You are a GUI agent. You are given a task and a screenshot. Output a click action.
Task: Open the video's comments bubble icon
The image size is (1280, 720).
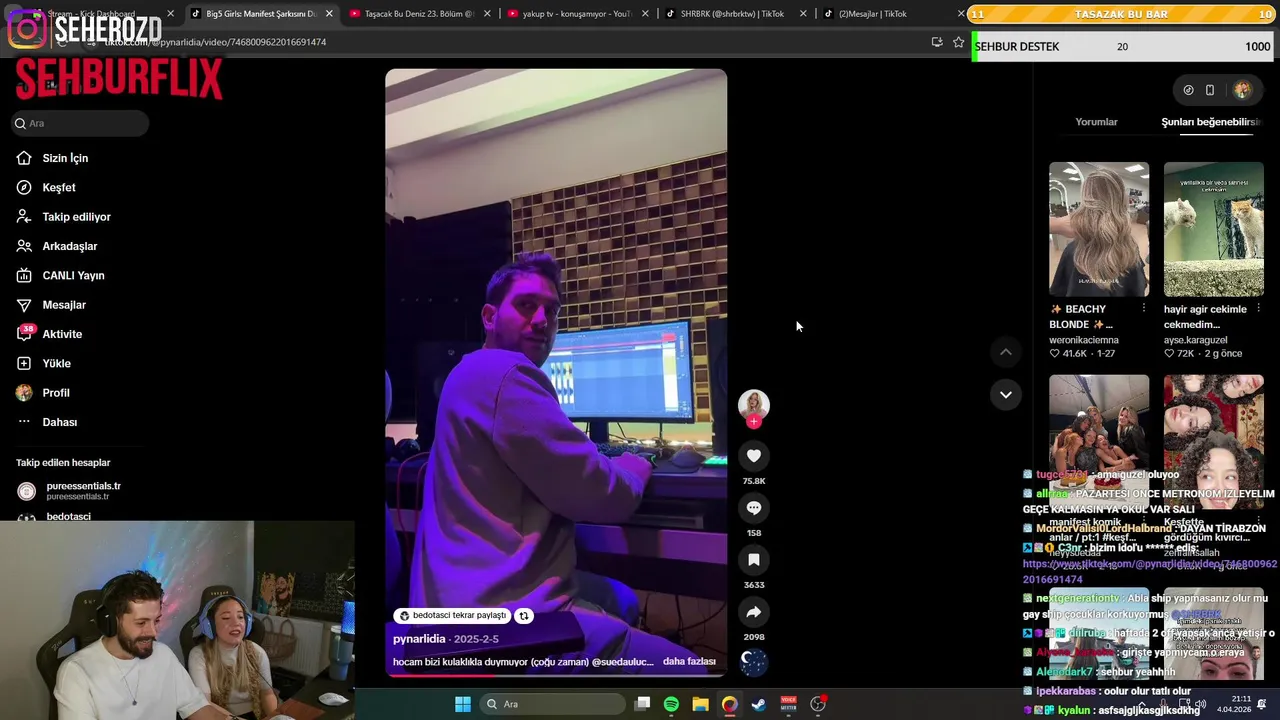coord(754,508)
